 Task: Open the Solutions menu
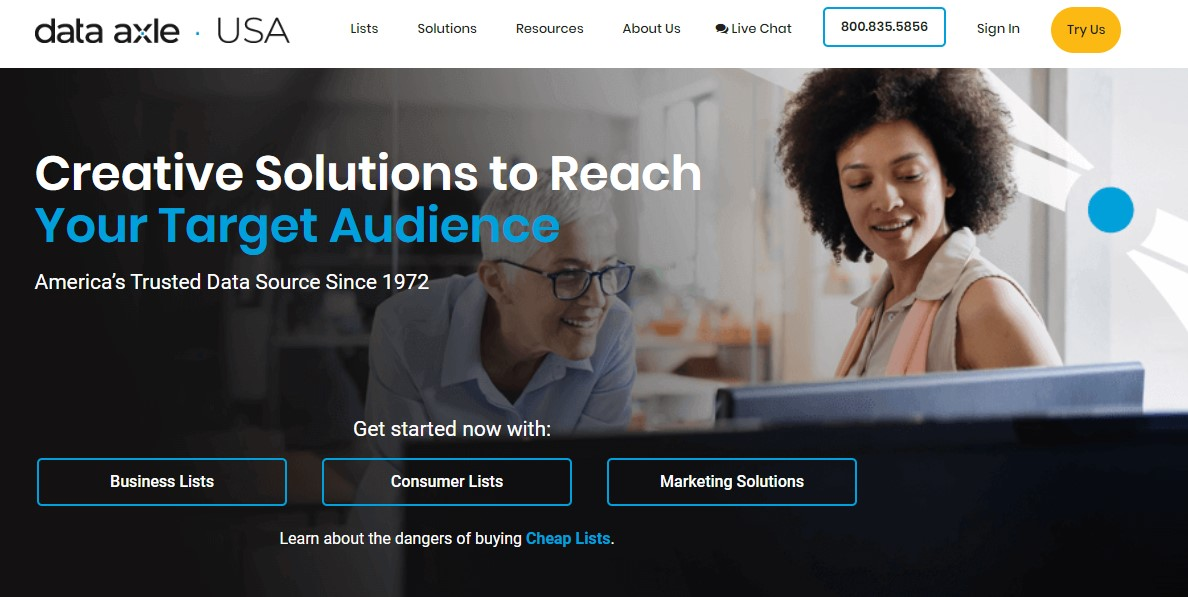coord(447,29)
